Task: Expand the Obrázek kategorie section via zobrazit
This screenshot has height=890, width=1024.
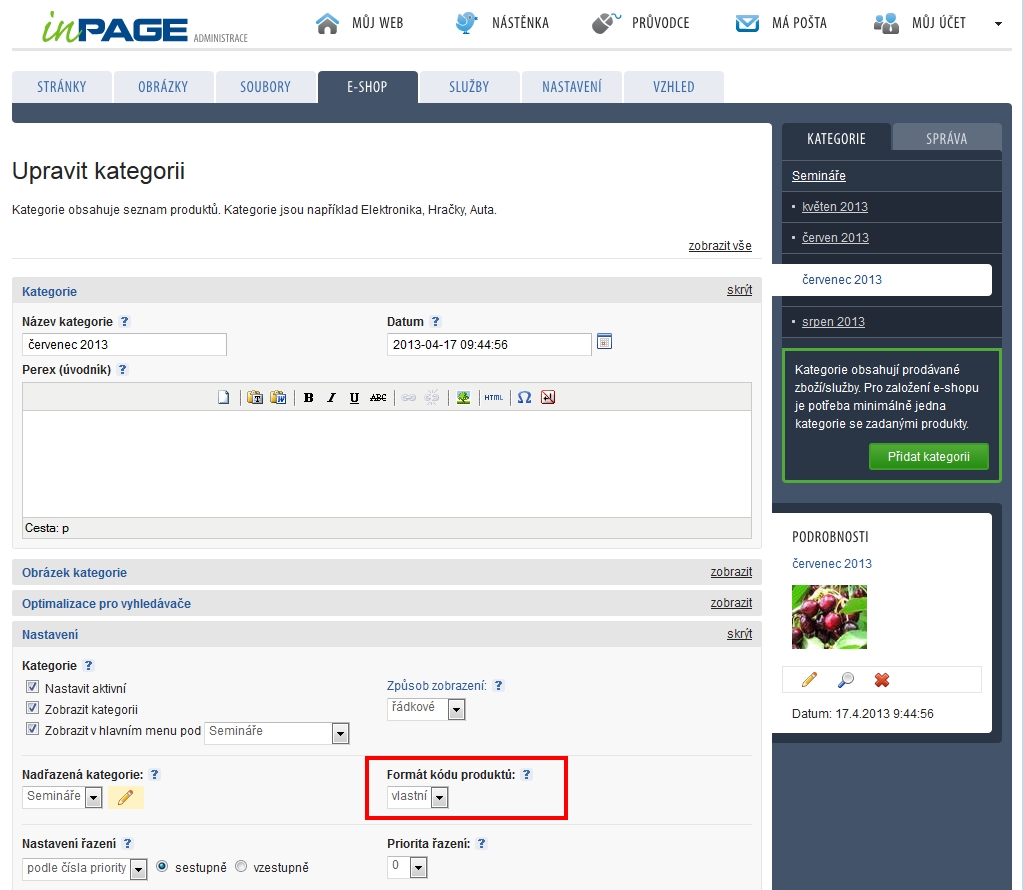Action: tap(730, 572)
